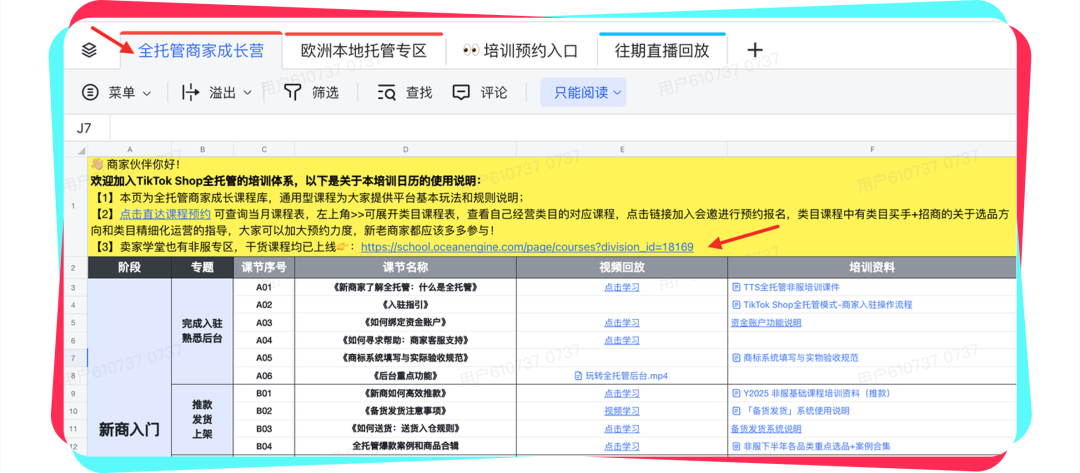Open the 评论 comments panel

pyautogui.click(x=480, y=92)
